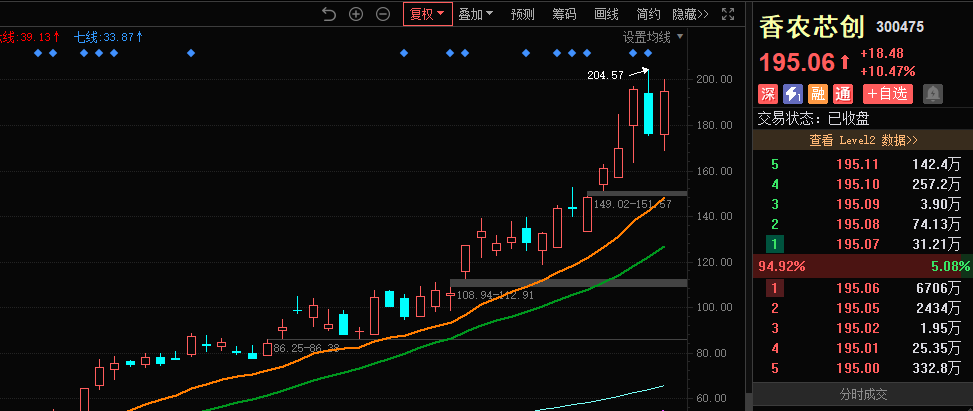Click 隐藏>> to hide side panel
973x411 pixels.
click(x=690, y=13)
